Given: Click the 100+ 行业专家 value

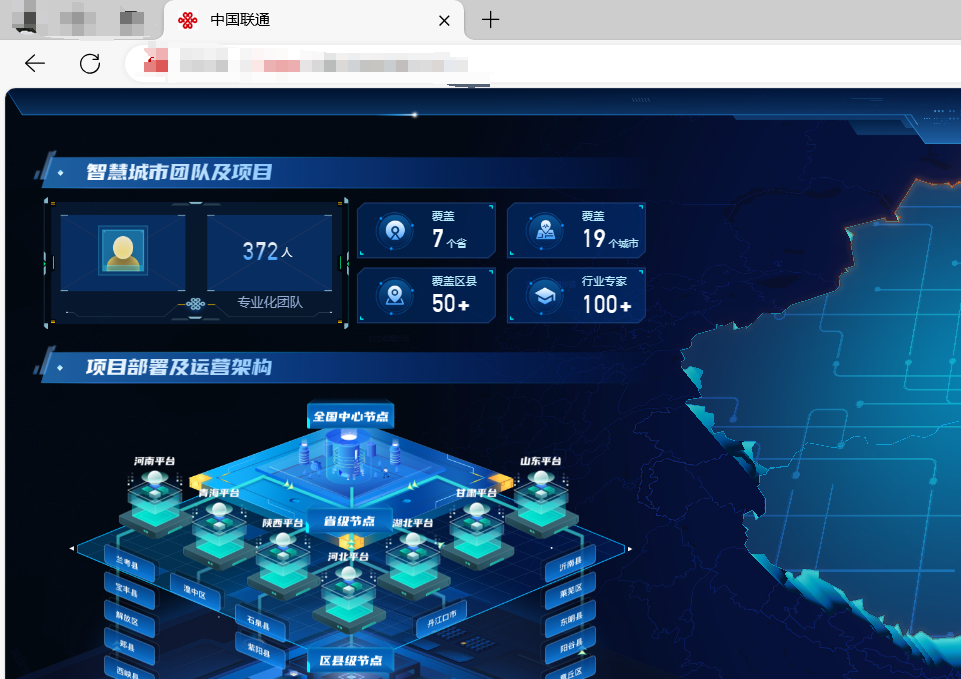Looking at the screenshot, I should (606, 304).
